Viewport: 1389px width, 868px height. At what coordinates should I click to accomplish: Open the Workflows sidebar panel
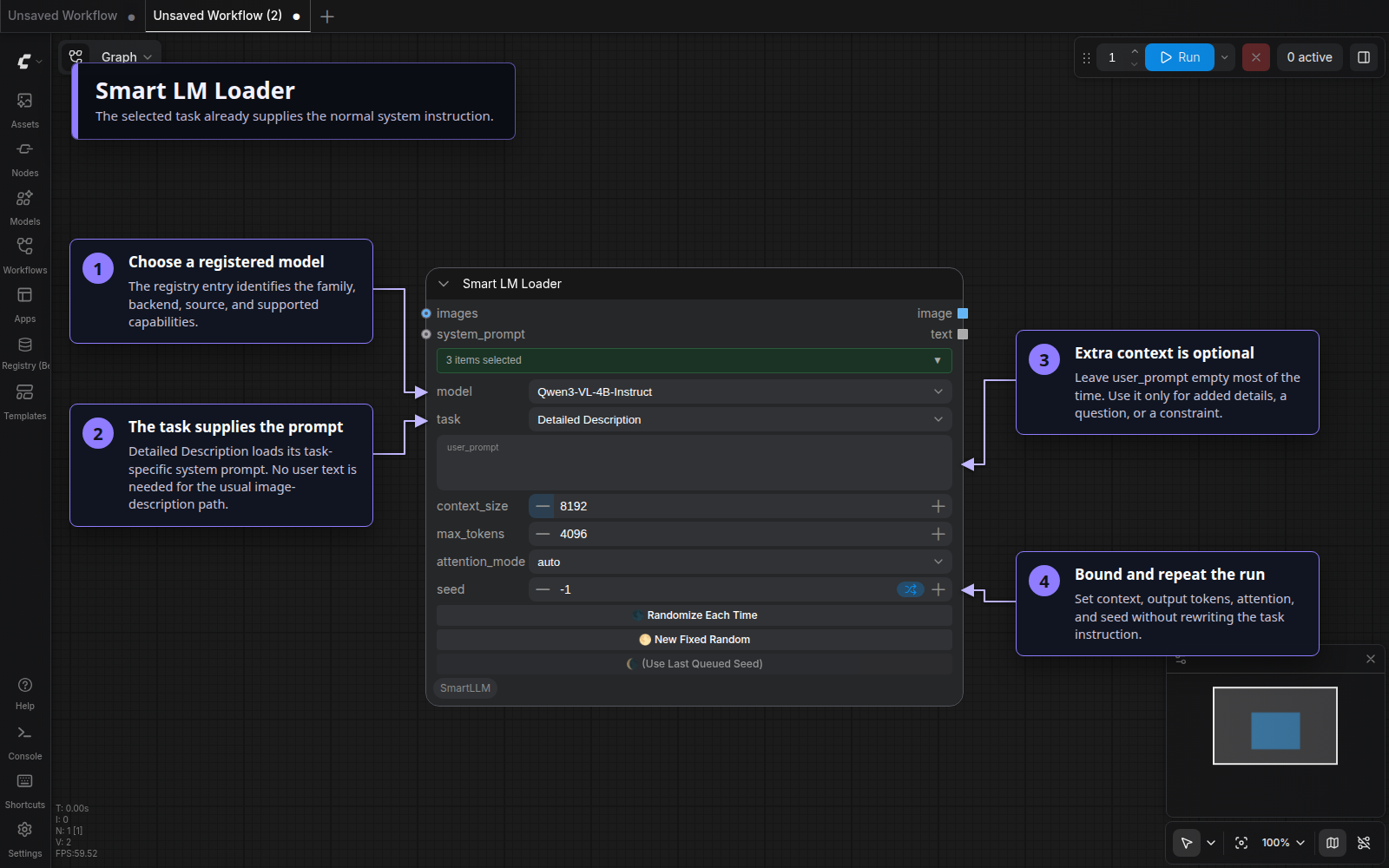[25, 256]
